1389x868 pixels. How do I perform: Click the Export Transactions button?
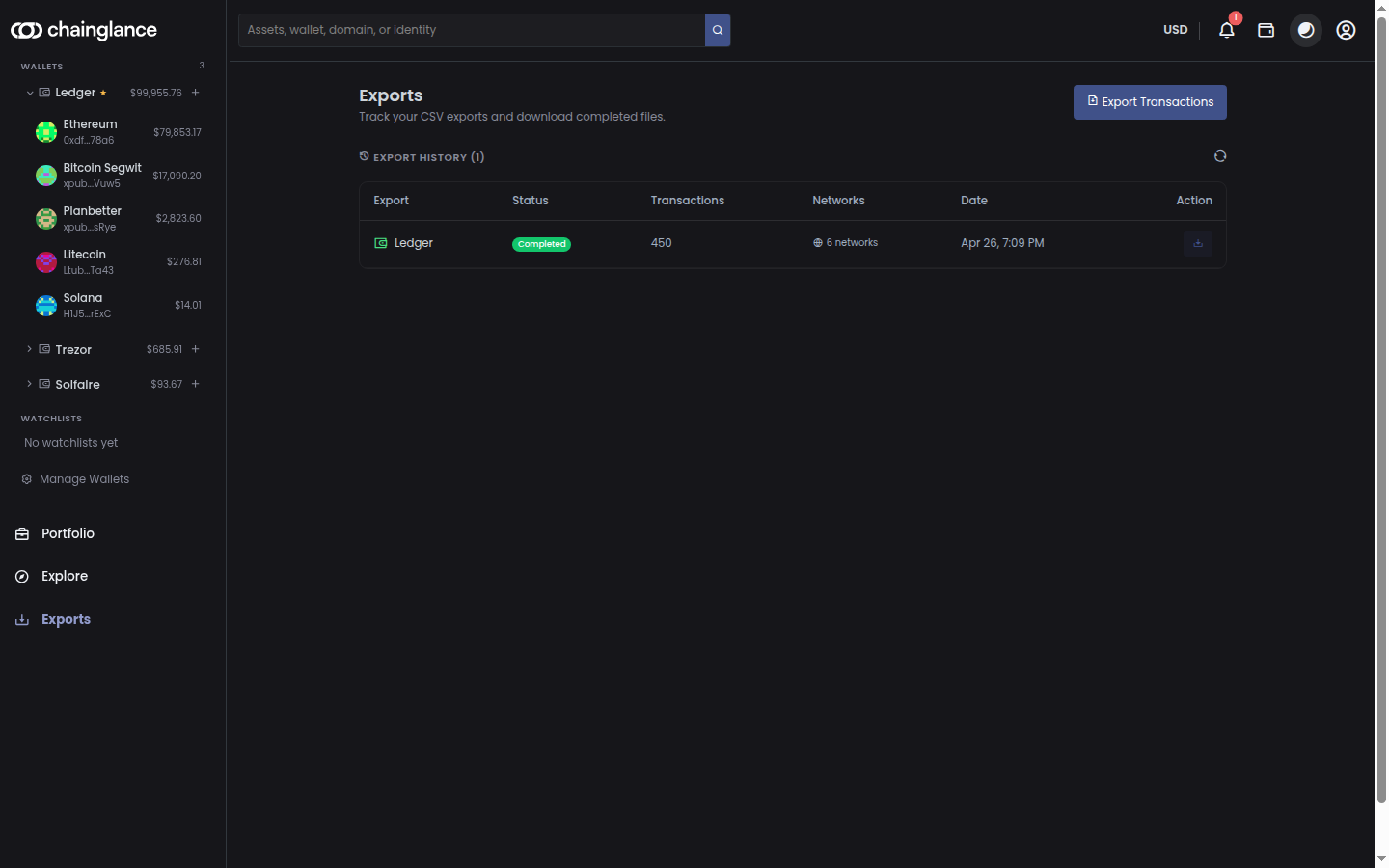[1150, 102]
